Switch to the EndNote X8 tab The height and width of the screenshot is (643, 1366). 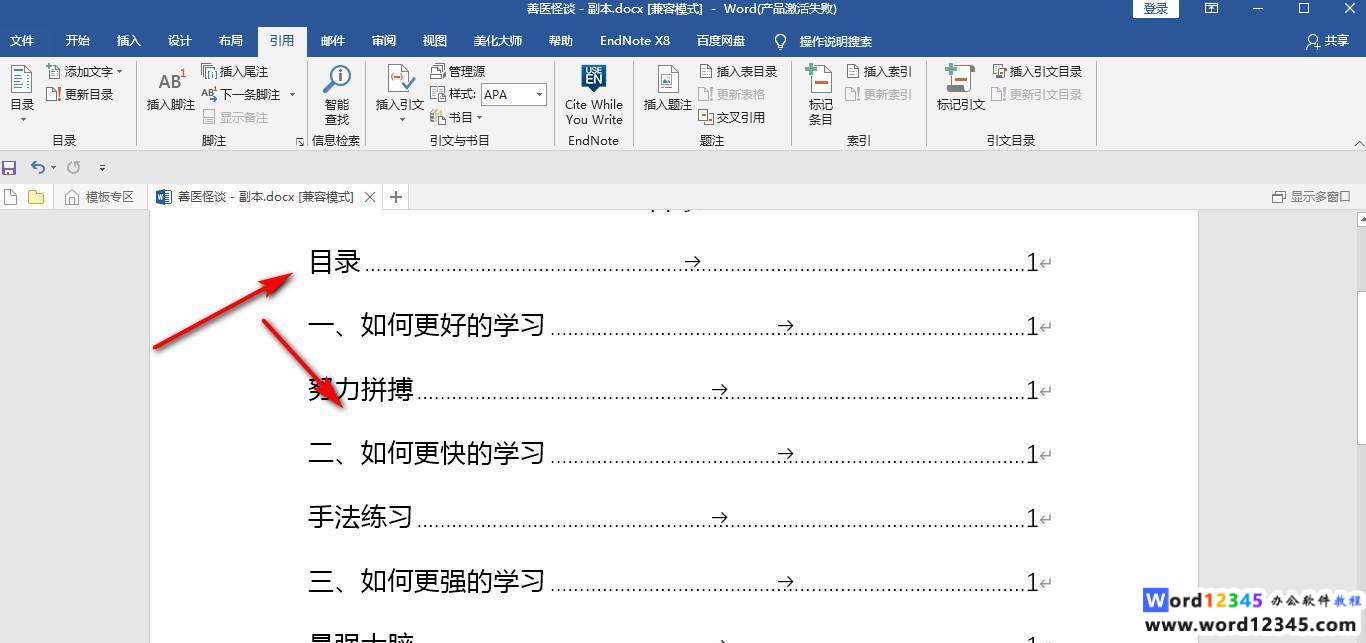[x=634, y=41]
